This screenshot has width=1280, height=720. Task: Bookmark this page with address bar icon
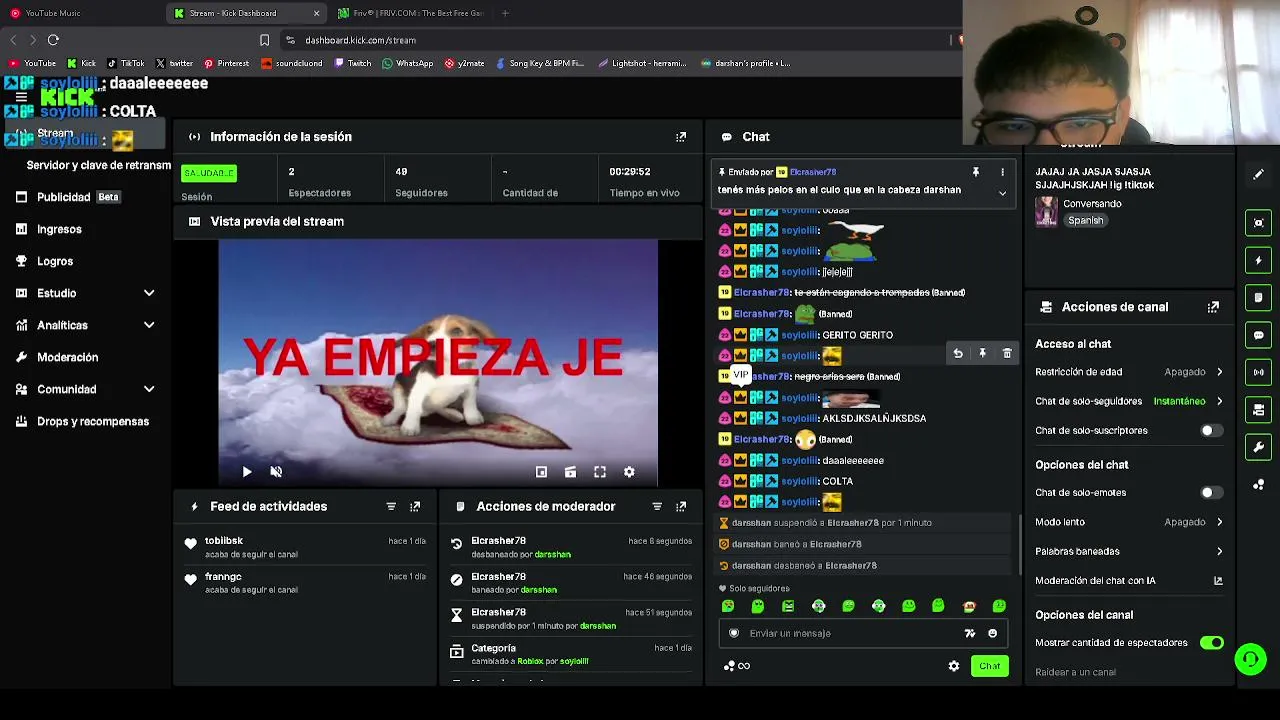264,40
